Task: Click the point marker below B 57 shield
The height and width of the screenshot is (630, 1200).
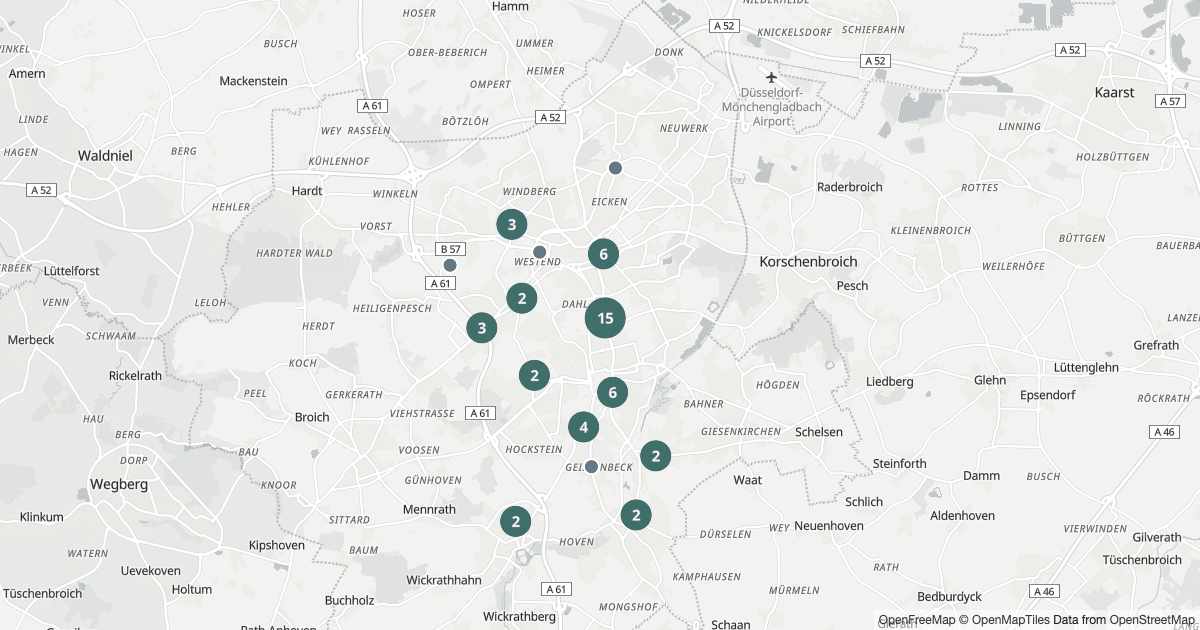Action: [450, 265]
